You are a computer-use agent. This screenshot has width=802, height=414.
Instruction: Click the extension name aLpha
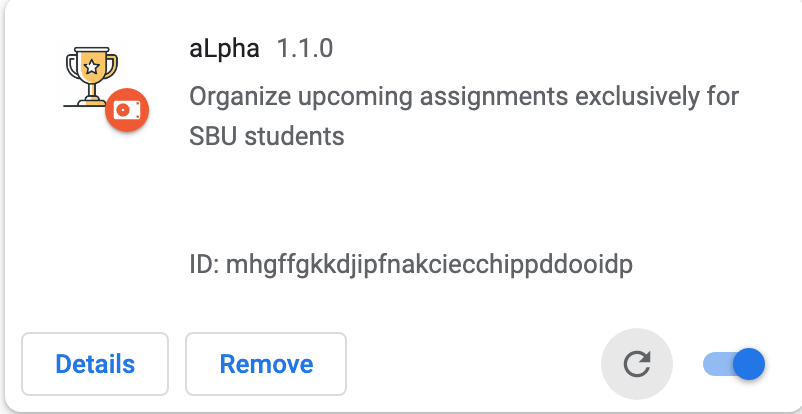coord(224,50)
